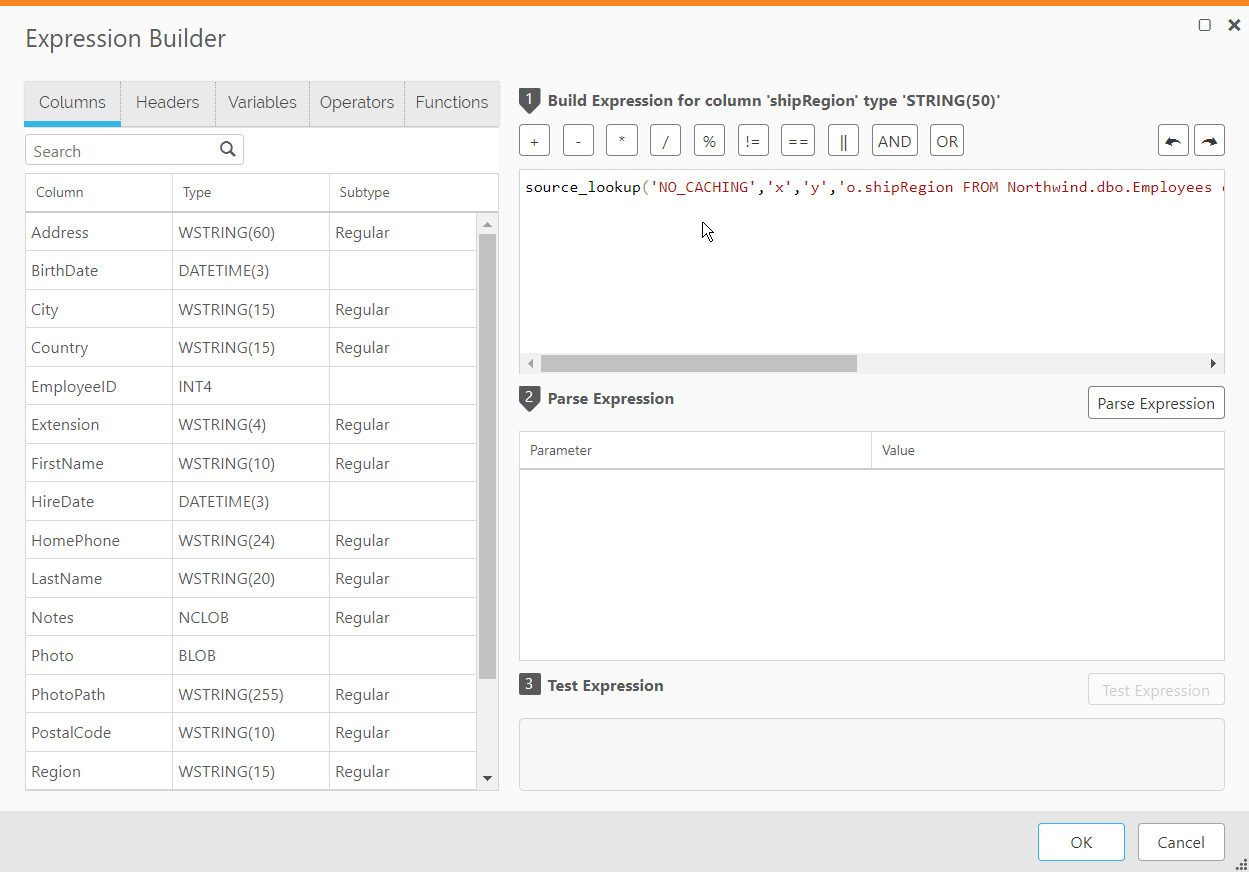Image resolution: width=1249 pixels, height=872 pixels.
Task: Switch to the Functions tab
Action: pos(451,102)
